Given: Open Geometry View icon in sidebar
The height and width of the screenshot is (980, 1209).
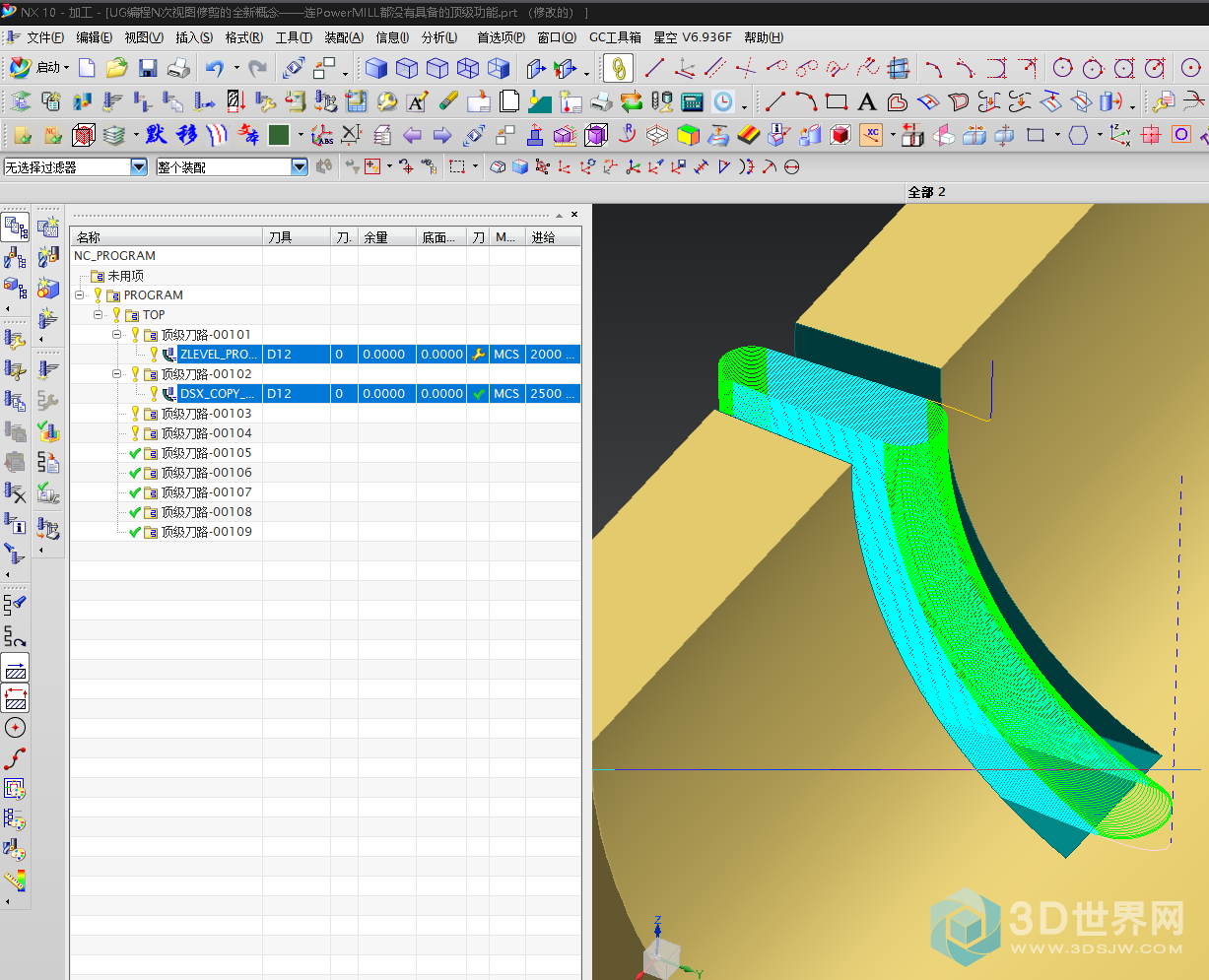Looking at the screenshot, I should coord(15,288).
